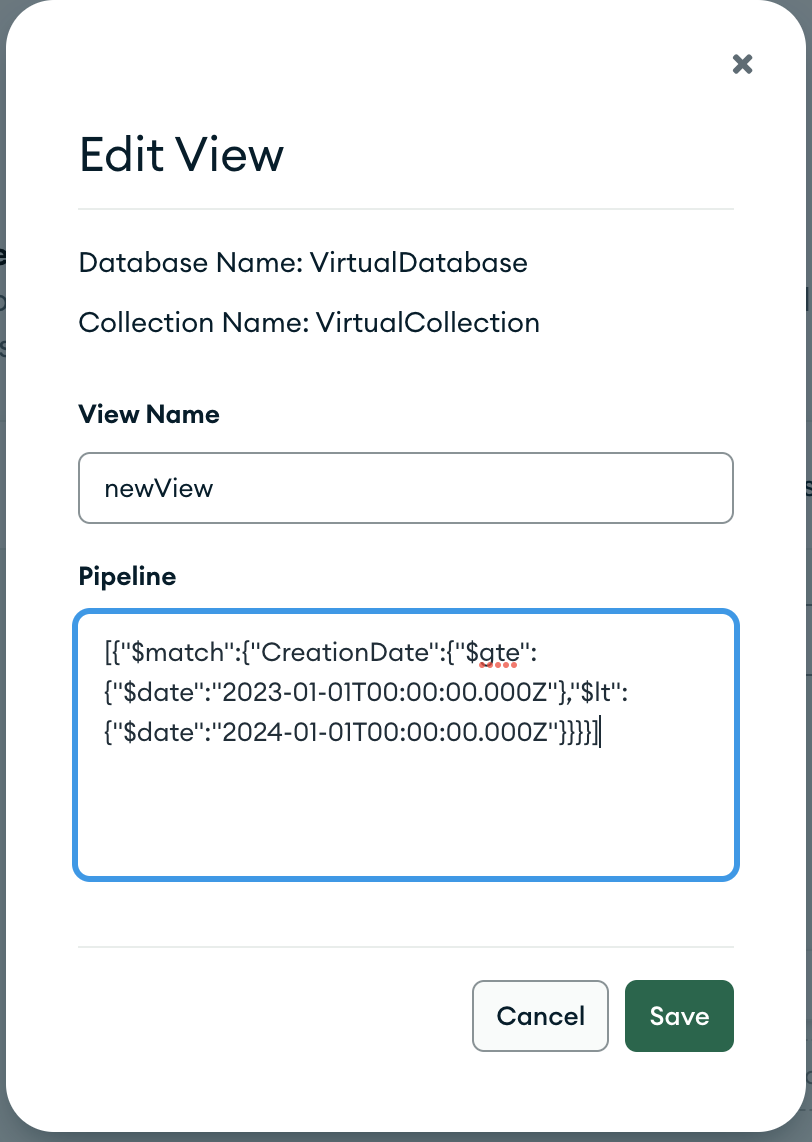Place cursor at end of pipeline closing brackets
This screenshot has width=812, height=1142.
click(601, 733)
